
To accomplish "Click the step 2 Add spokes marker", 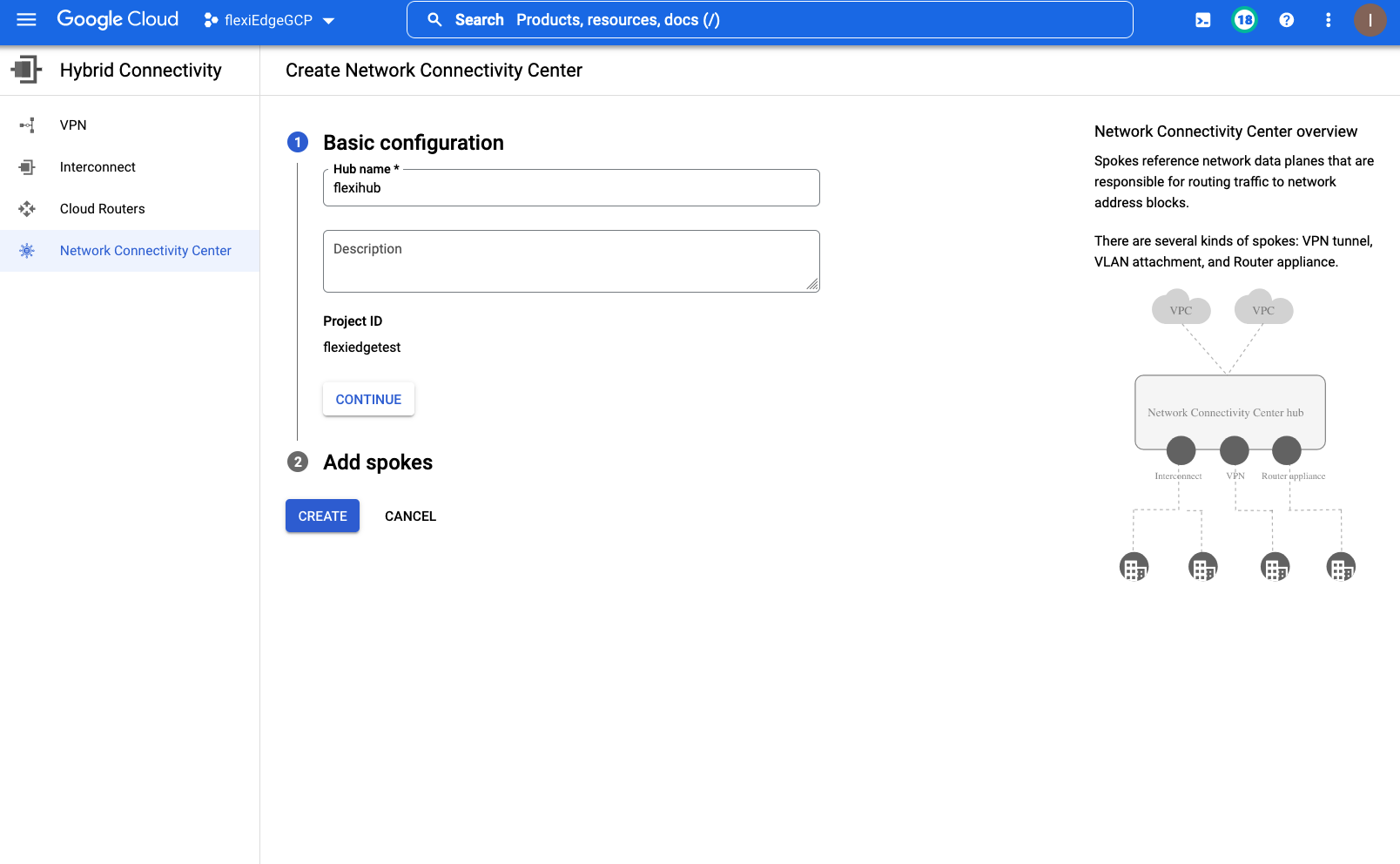I will pos(298,462).
